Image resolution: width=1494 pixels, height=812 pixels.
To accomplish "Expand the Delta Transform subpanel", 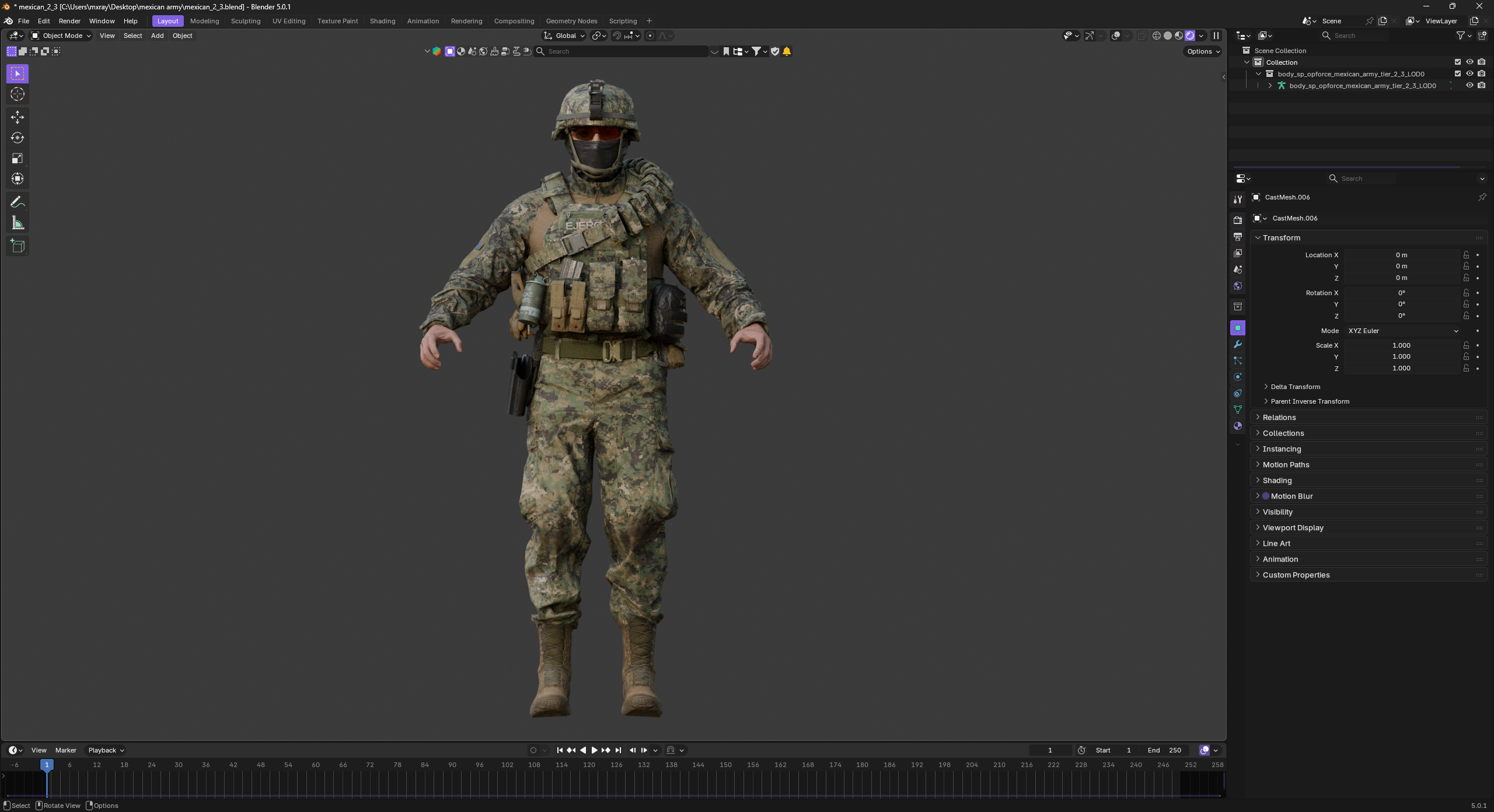I will click(x=1295, y=387).
